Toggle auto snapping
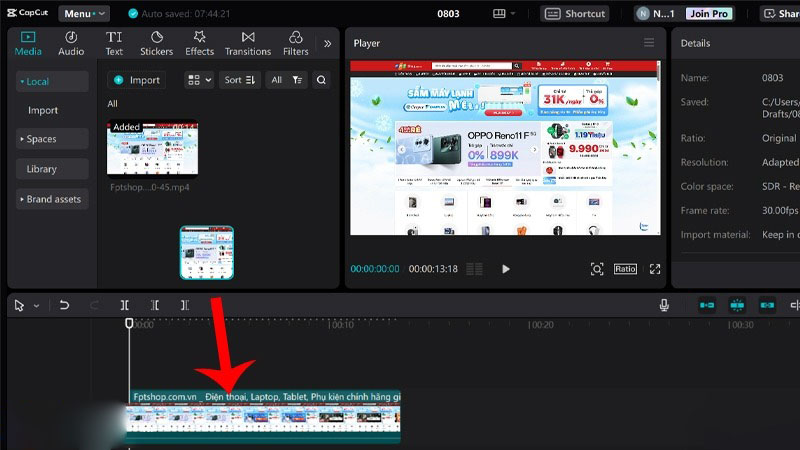Image resolution: width=800 pixels, height=450 pixels. (737, 305)
